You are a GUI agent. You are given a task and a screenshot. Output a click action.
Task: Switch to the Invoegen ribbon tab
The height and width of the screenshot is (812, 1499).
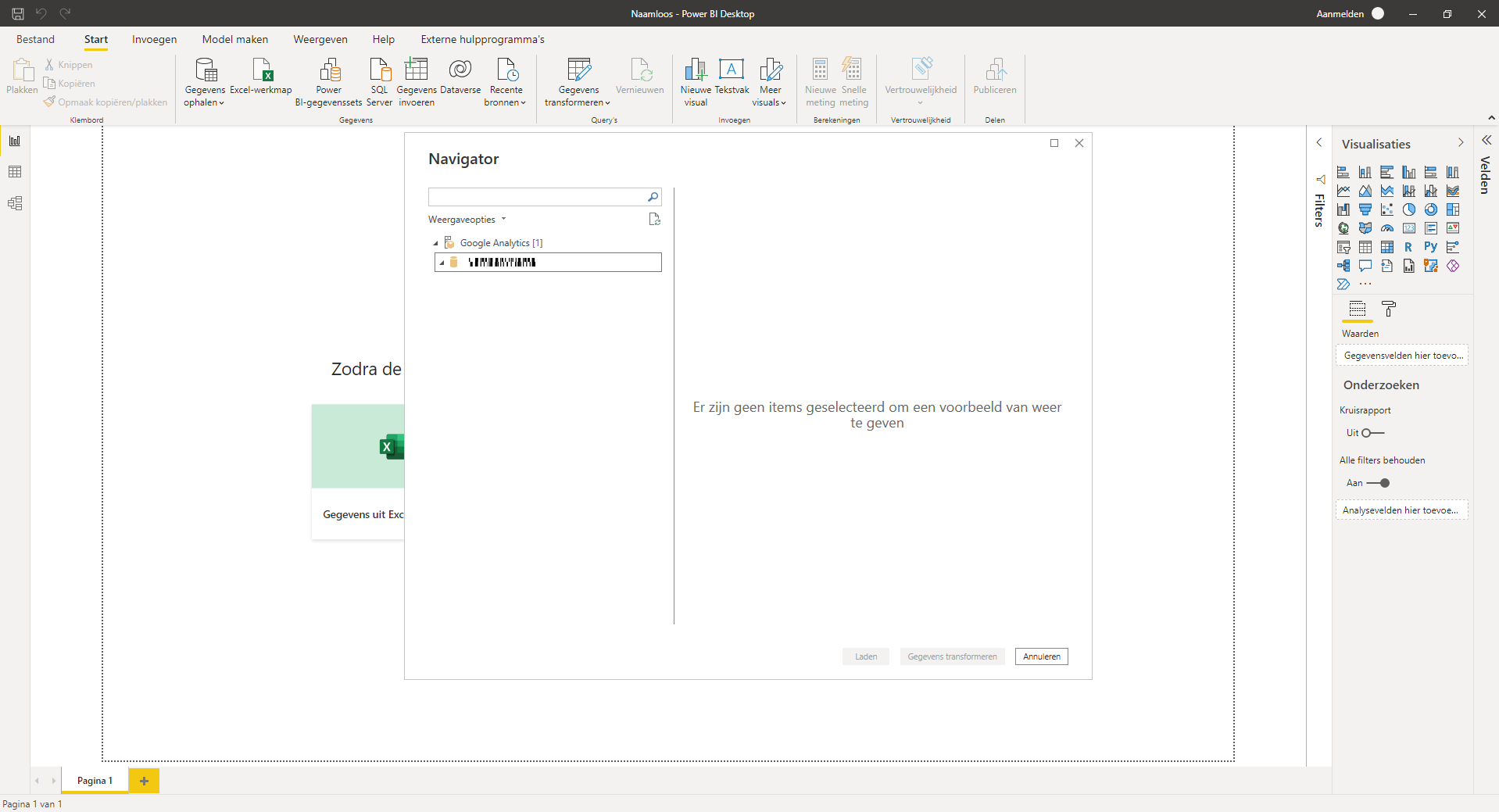click(x=154, y=39)
